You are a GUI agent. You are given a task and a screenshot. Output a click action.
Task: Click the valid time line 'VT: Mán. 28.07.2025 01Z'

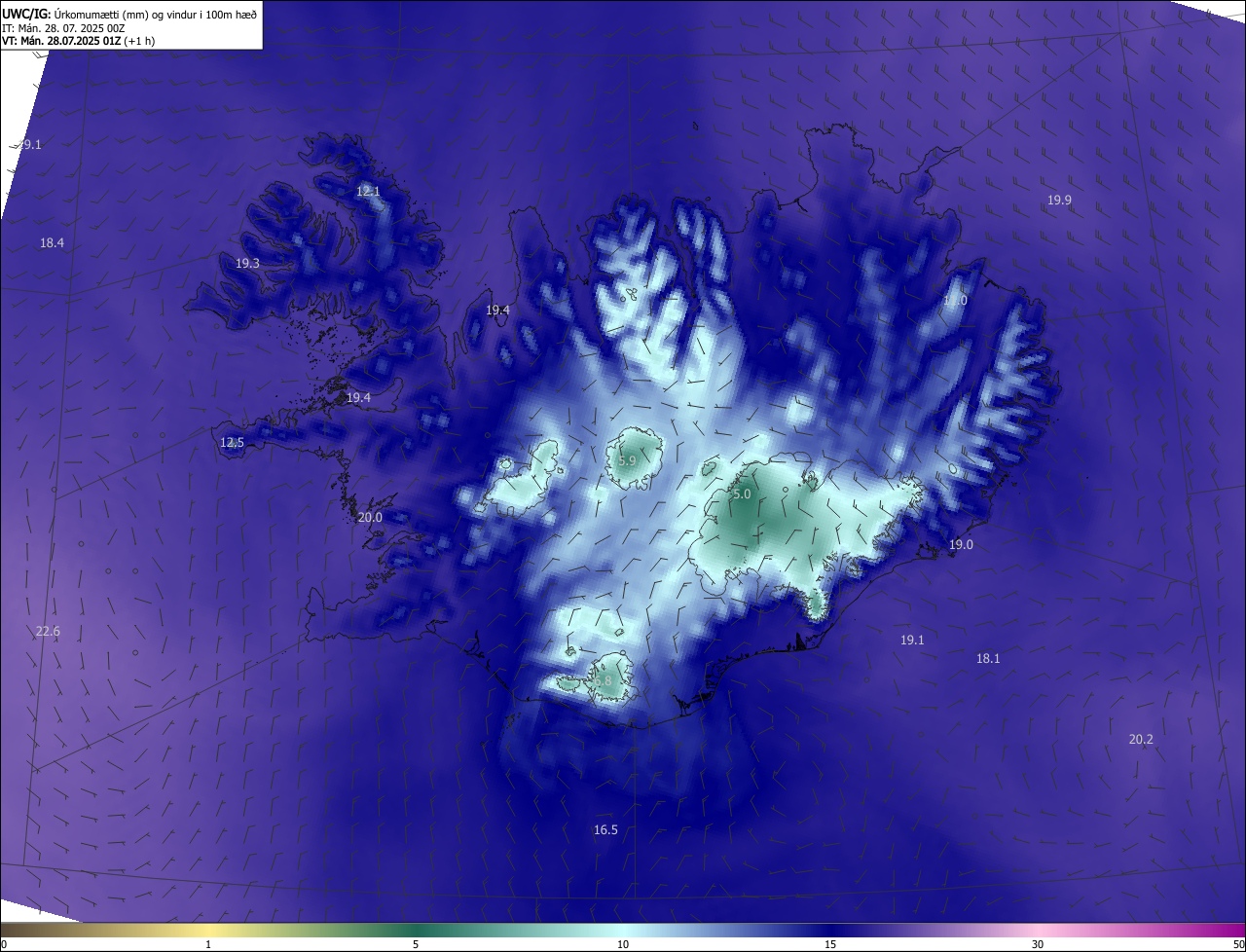pyautogui.click(x=61, y=41)
